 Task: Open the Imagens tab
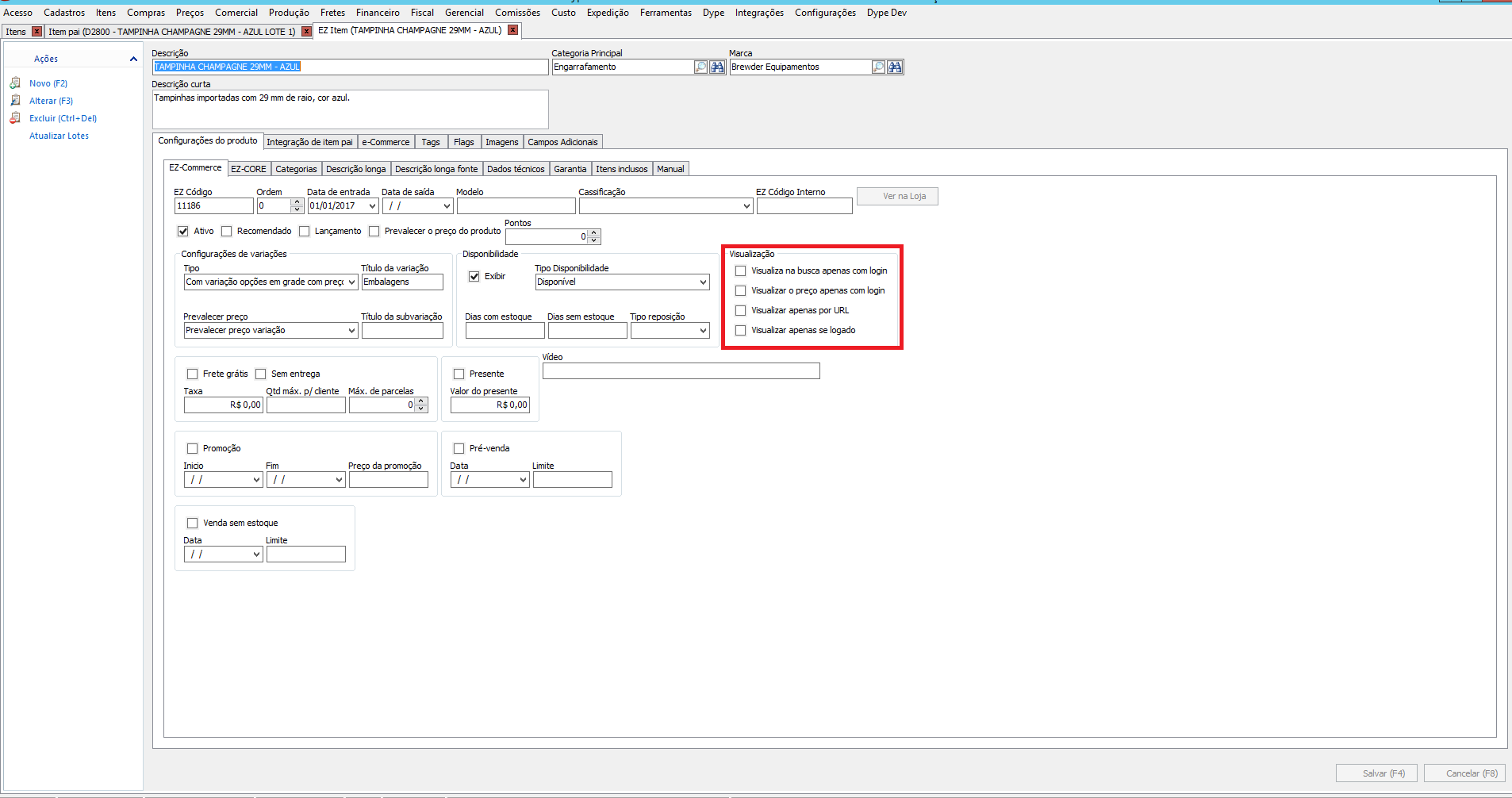501,142
